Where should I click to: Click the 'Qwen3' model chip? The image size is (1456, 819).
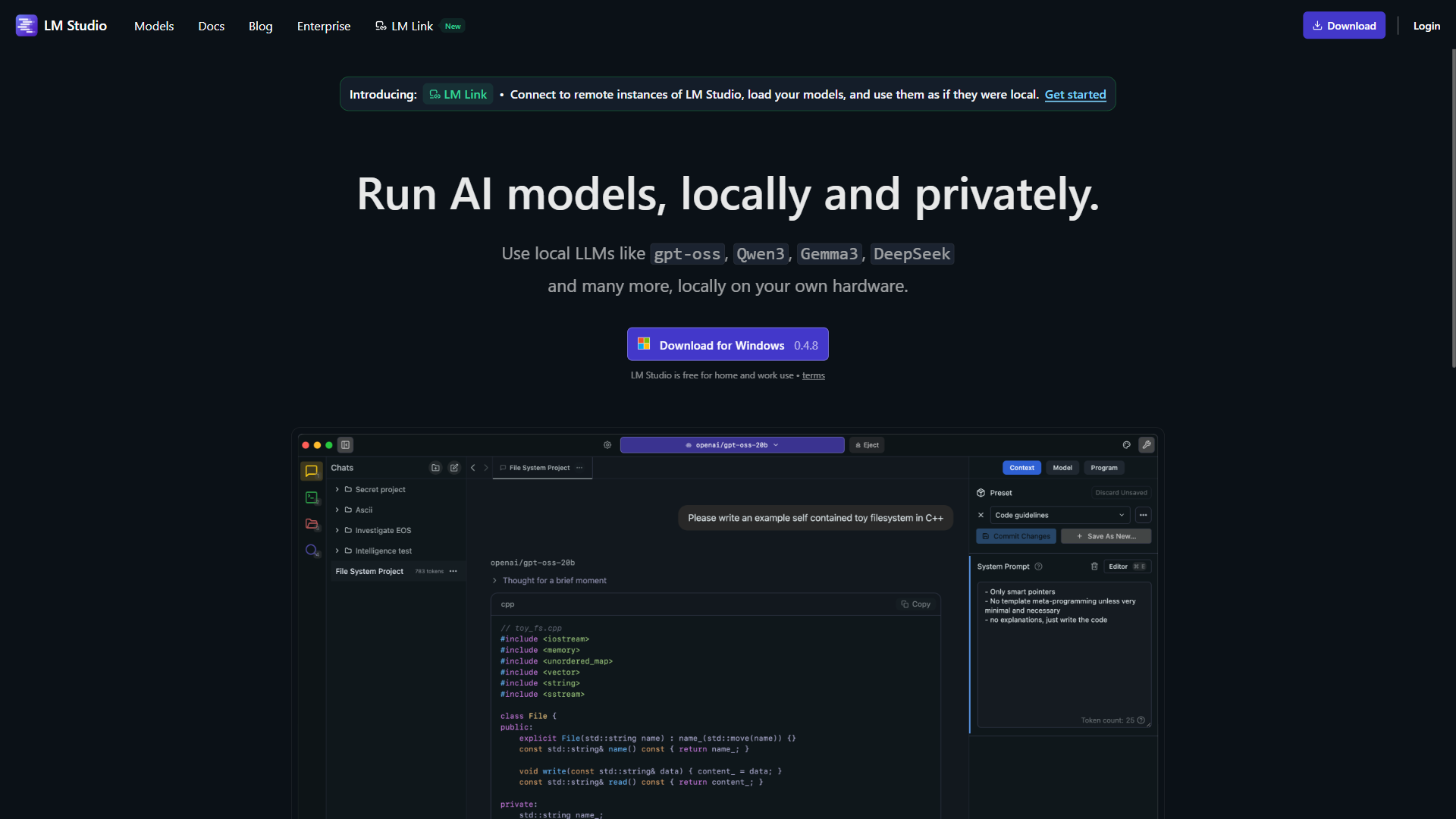(x=761, y=254)
